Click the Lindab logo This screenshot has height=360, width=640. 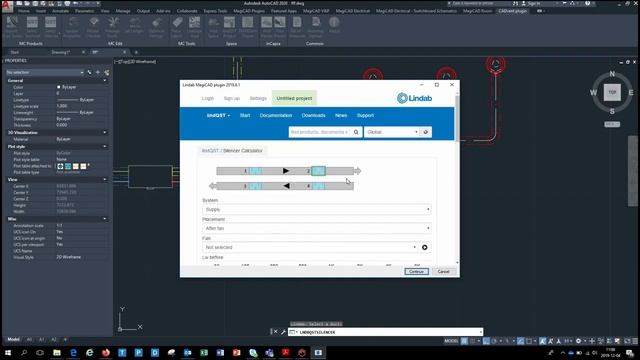pyautogui.click(x=414, y=98)
